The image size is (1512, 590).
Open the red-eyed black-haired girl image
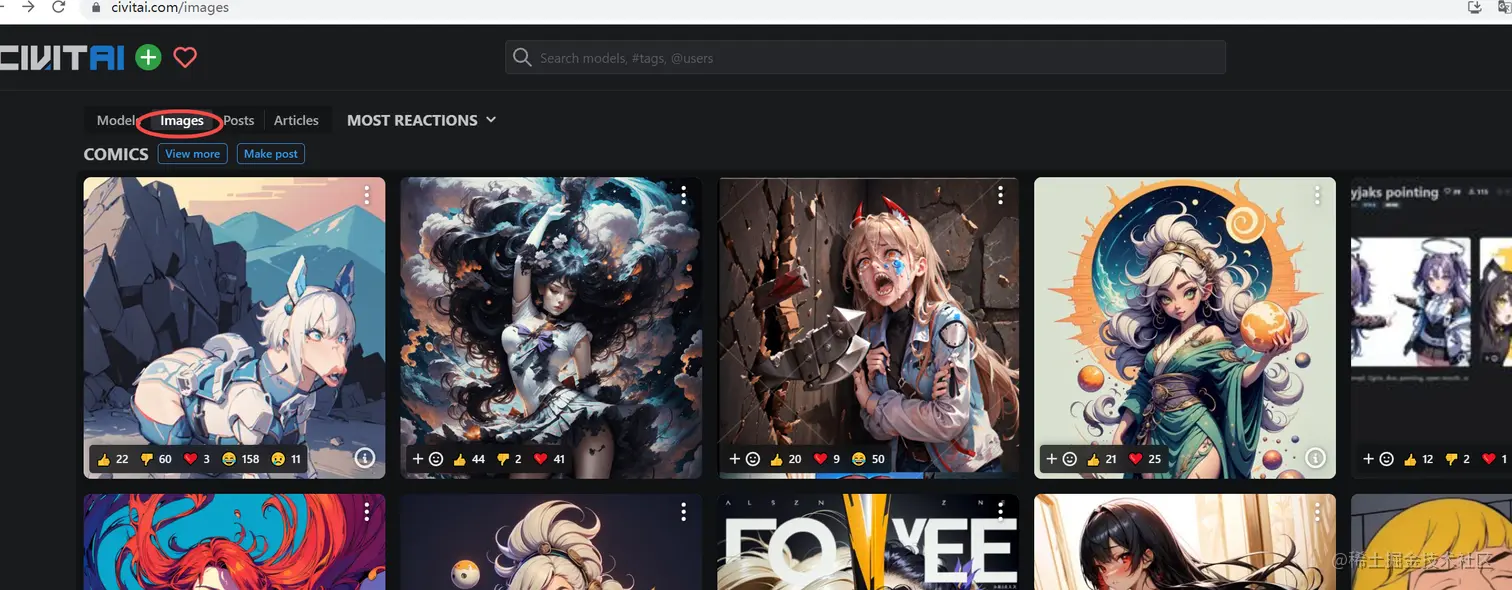pos(1185,542)
